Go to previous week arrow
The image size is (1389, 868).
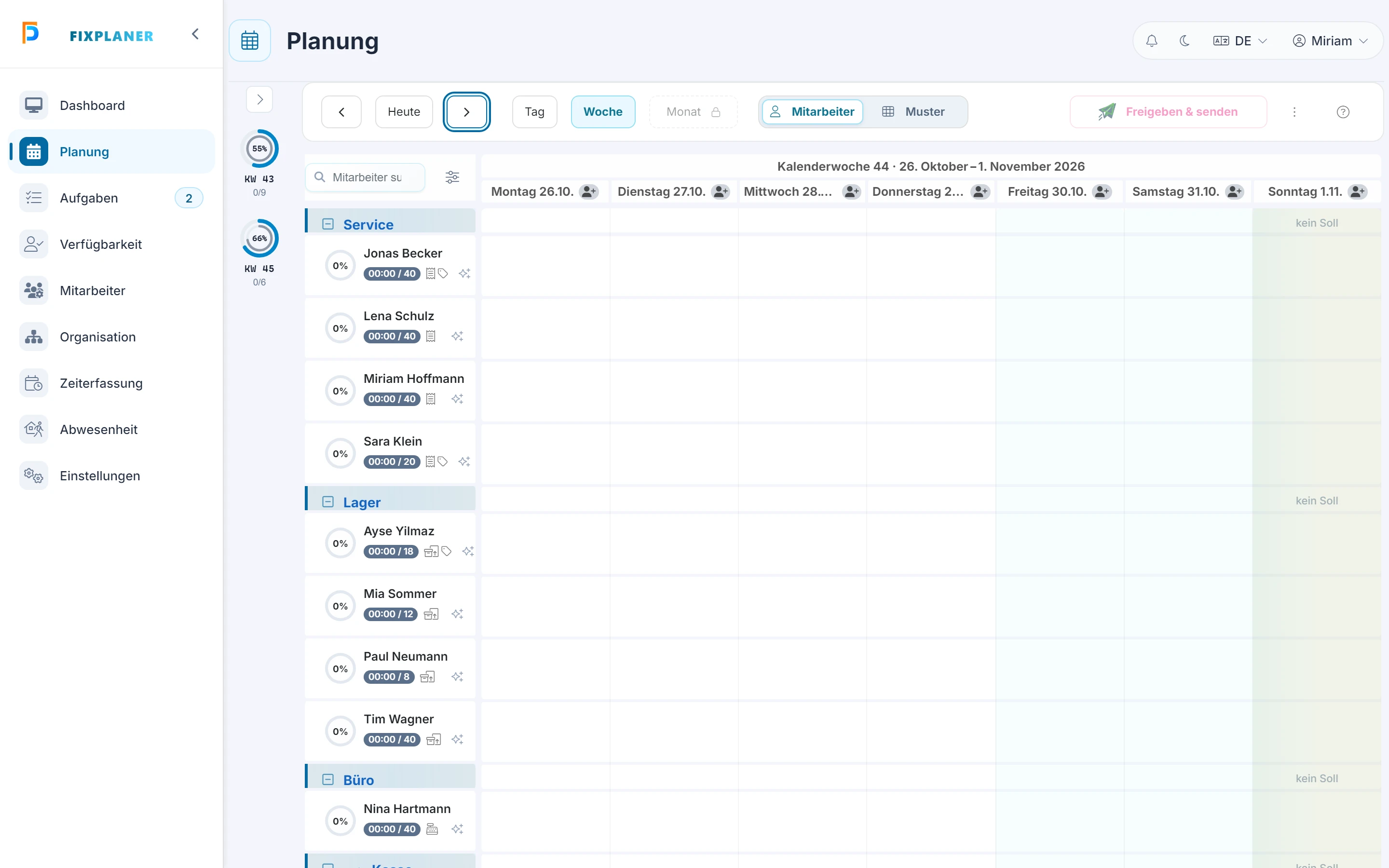pyautogui.click(x=341, y=112)
